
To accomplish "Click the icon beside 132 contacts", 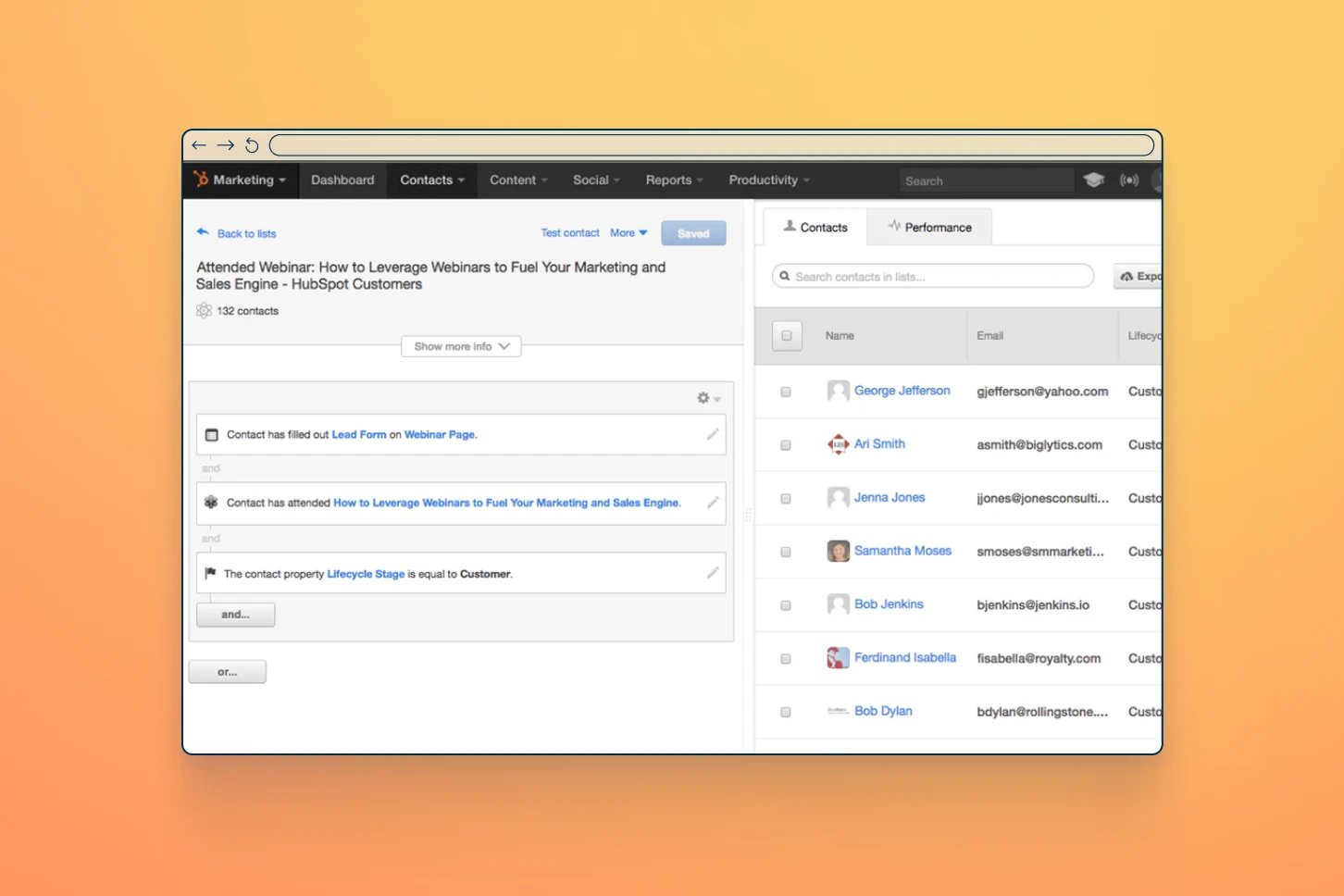I will pos(204,310).
